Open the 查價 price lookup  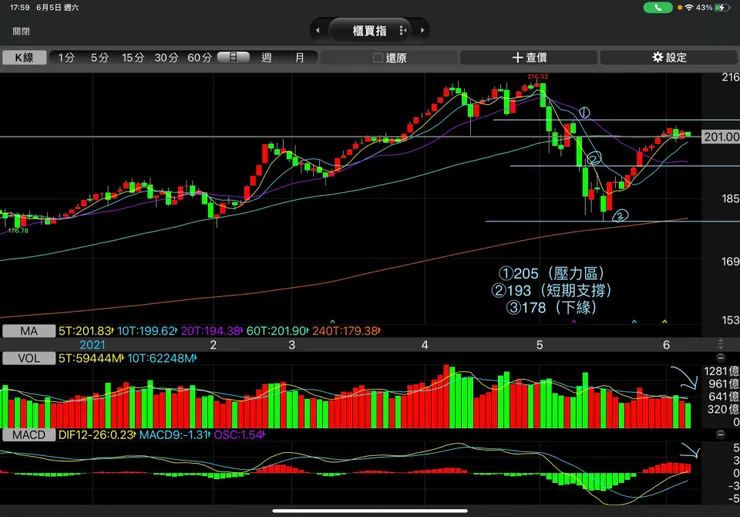pos(529,58)
